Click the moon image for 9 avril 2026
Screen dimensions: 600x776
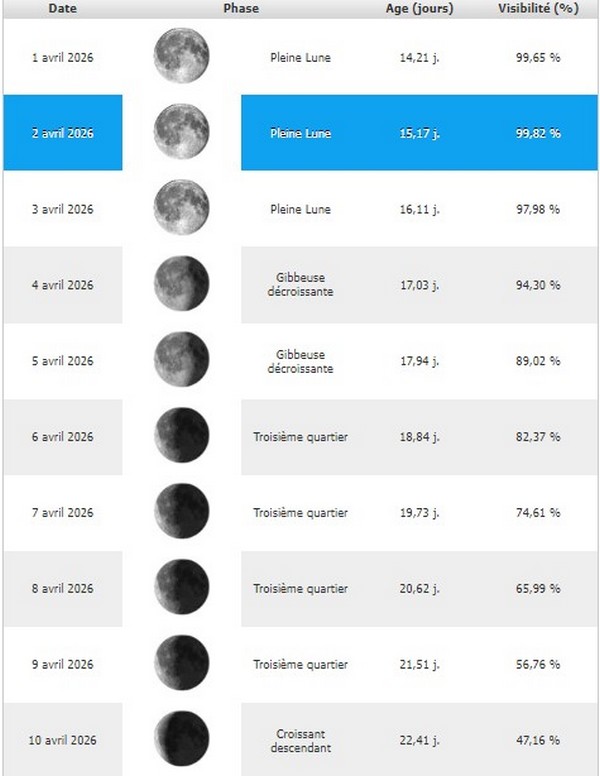[181, 664]
